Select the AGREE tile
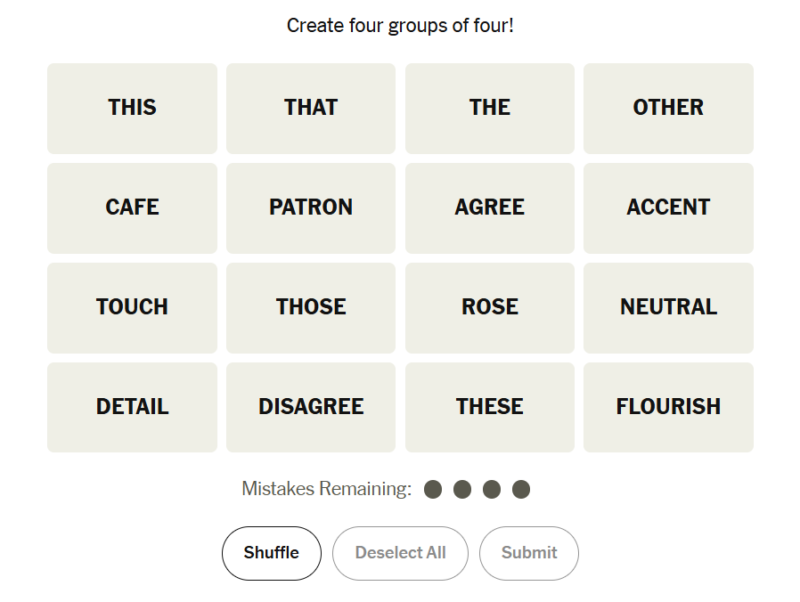This screenshot has width=800, height=602. (x=490, y=208)
